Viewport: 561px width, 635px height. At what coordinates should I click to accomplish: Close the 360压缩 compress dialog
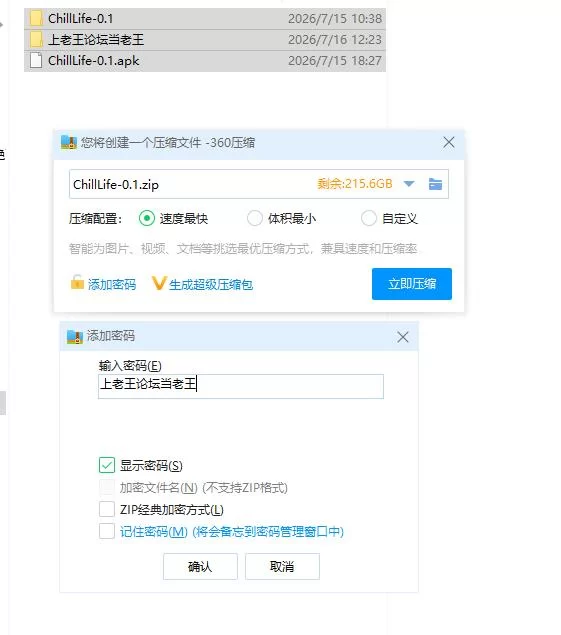[x=448, y=142]
